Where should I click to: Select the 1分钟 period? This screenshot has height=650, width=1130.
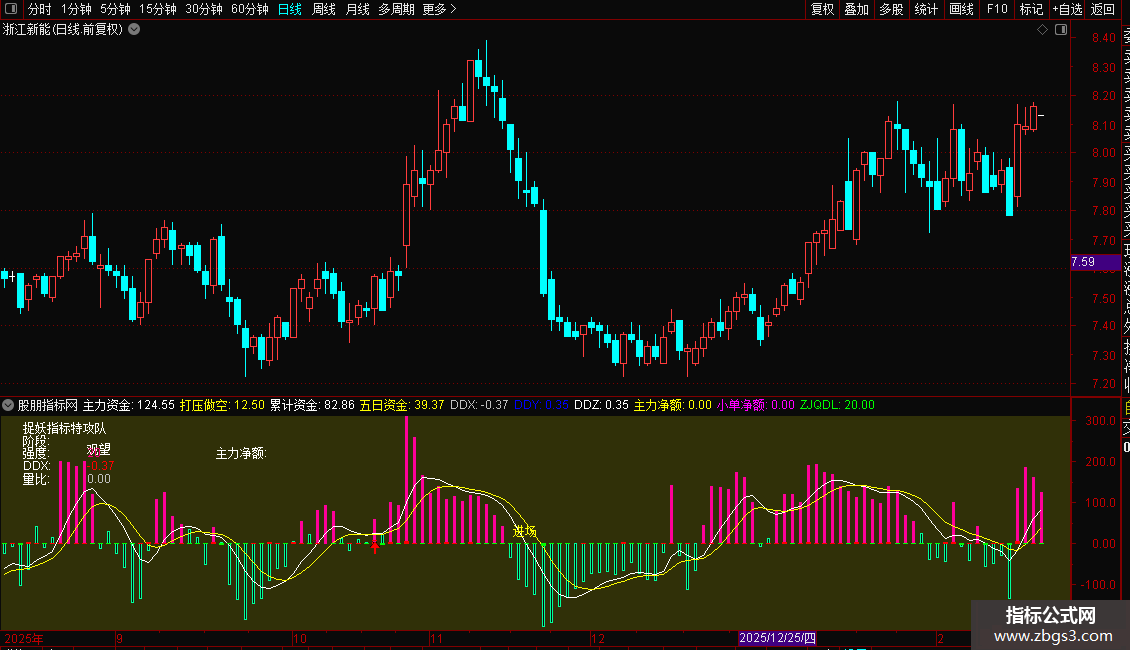pyautogui.click(x=76, y=9)
